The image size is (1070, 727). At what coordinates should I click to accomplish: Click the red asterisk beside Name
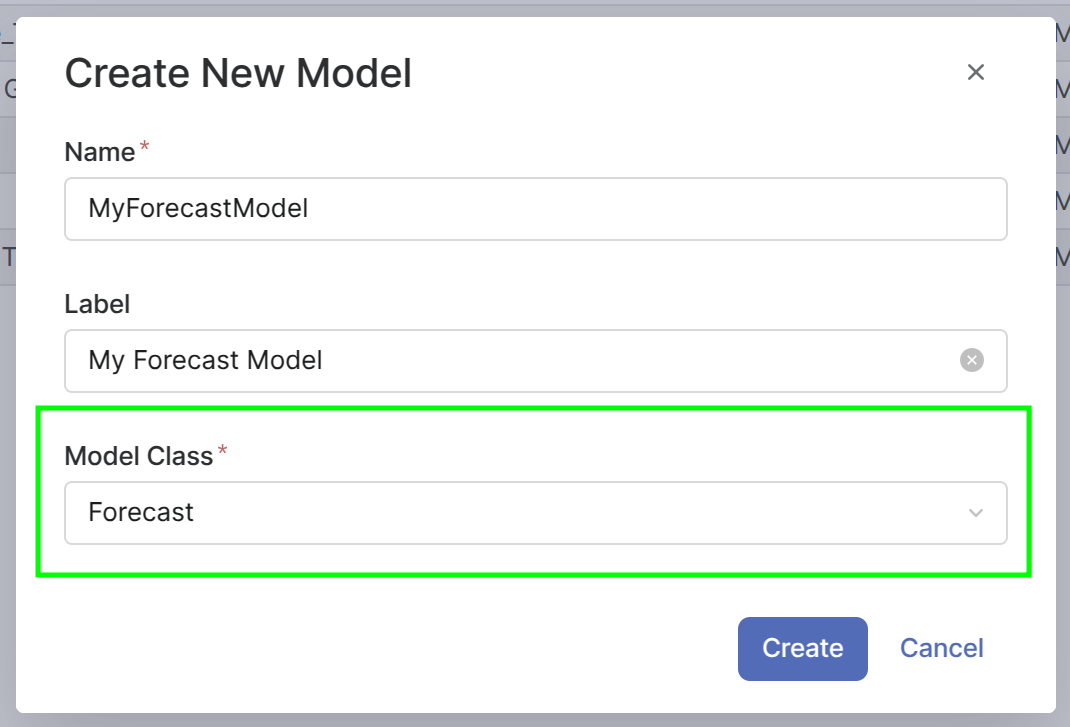(x=145, y=149)
